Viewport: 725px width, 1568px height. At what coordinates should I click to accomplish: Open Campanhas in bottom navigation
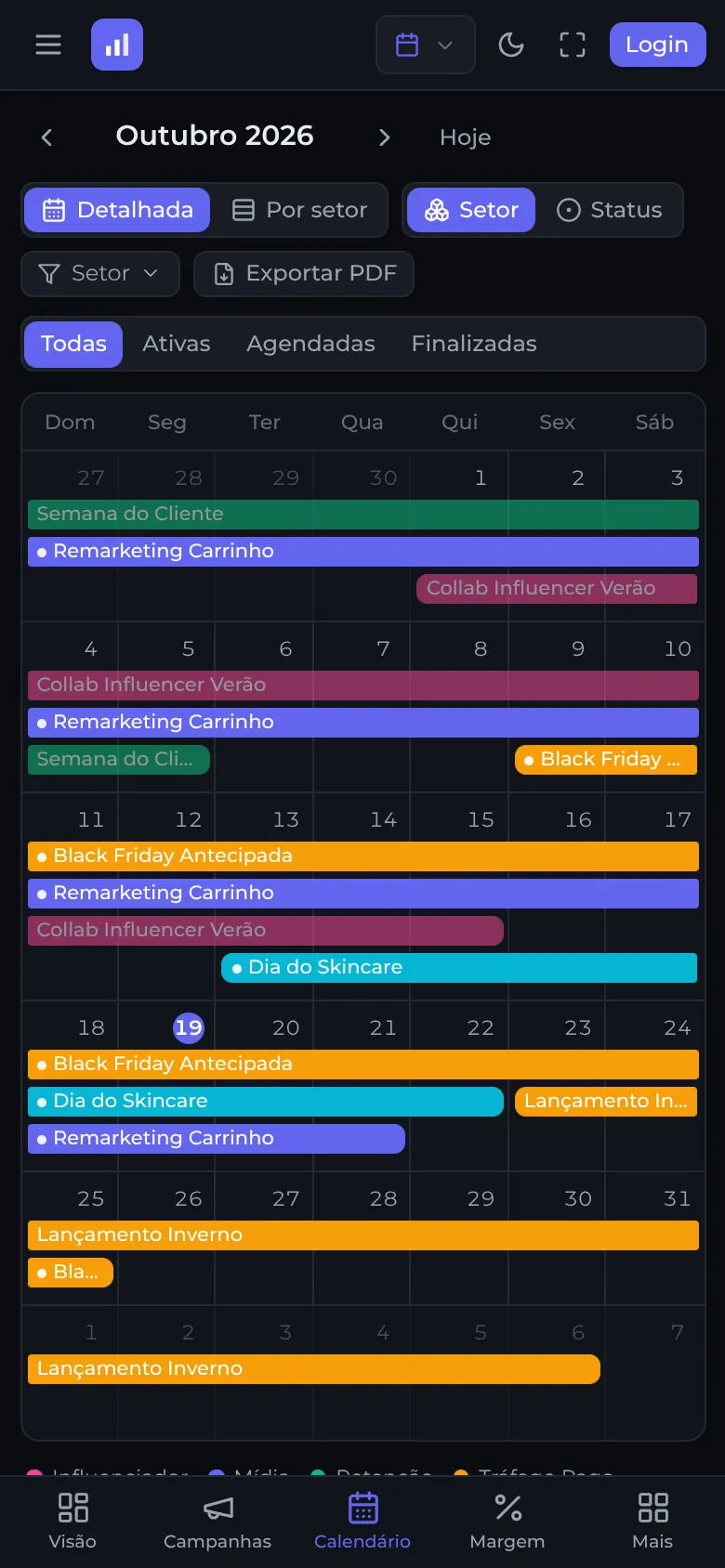coord(217,1522)
